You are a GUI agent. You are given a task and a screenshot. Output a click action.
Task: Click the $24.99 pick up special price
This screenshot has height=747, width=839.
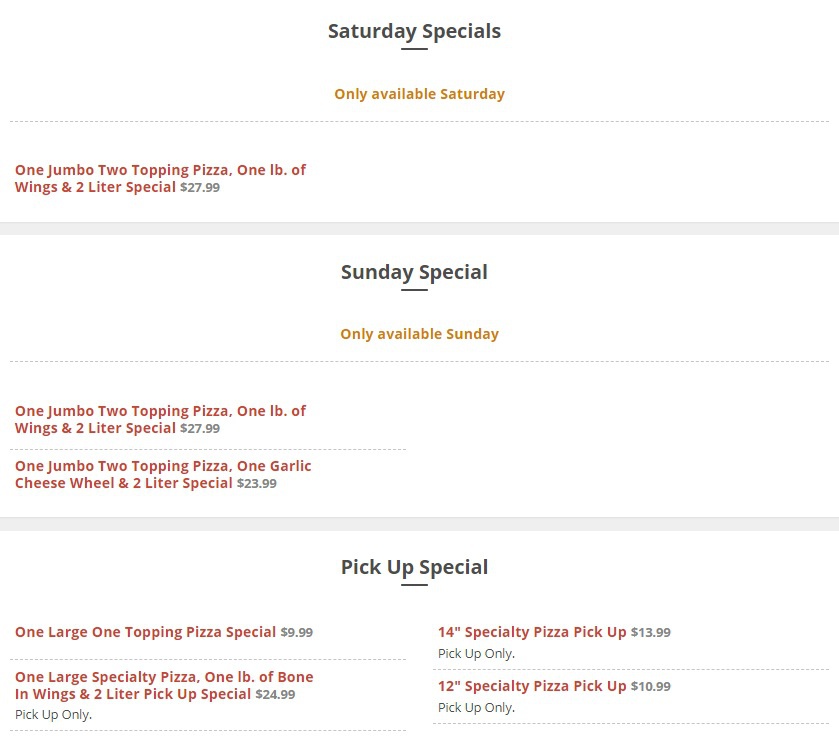[275, 695]
